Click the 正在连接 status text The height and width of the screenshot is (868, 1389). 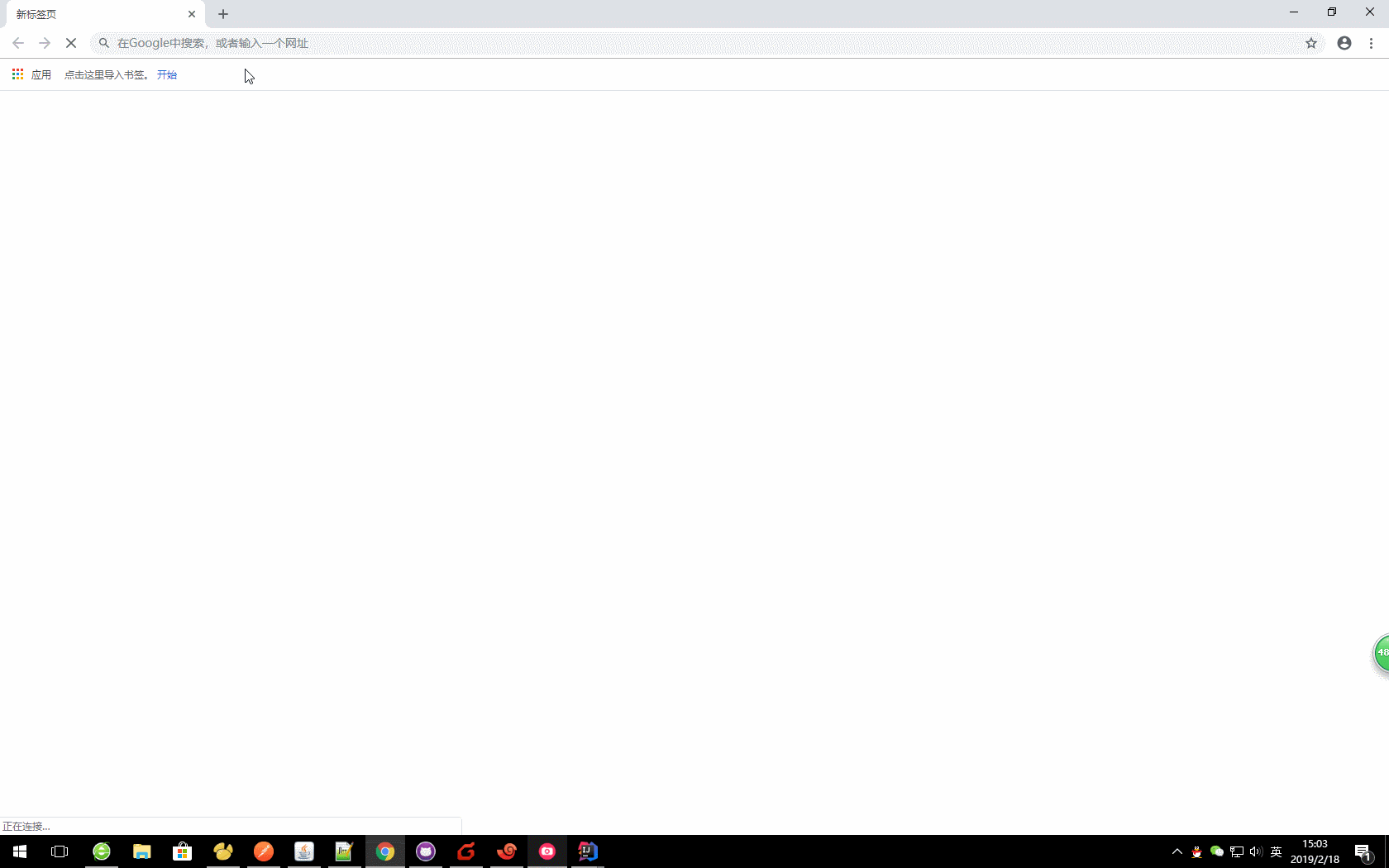tap(26, 826)
